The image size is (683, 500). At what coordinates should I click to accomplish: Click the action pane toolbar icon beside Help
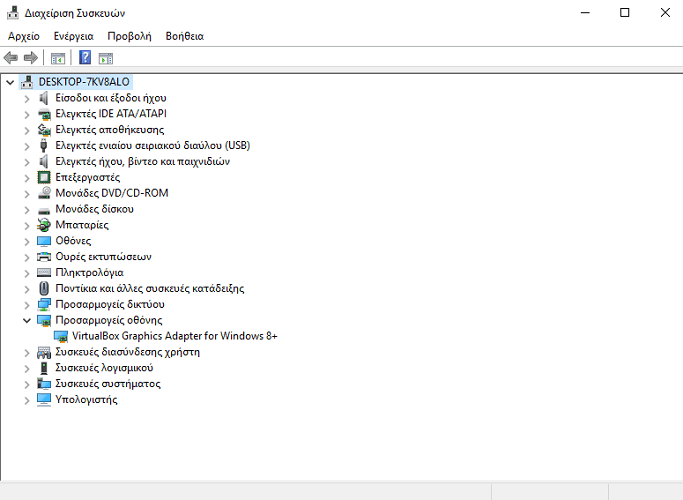pyautogui.click(x=106, y=58)
